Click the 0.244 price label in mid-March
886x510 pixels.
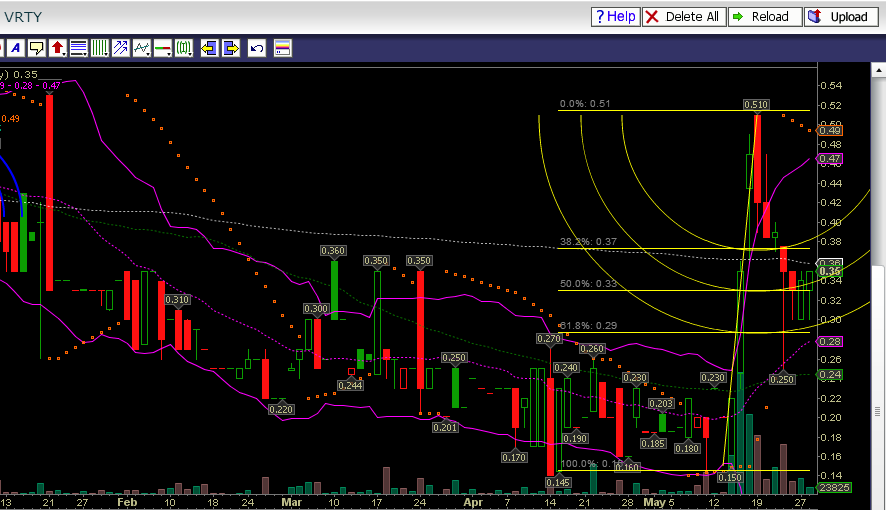[350, 385]
